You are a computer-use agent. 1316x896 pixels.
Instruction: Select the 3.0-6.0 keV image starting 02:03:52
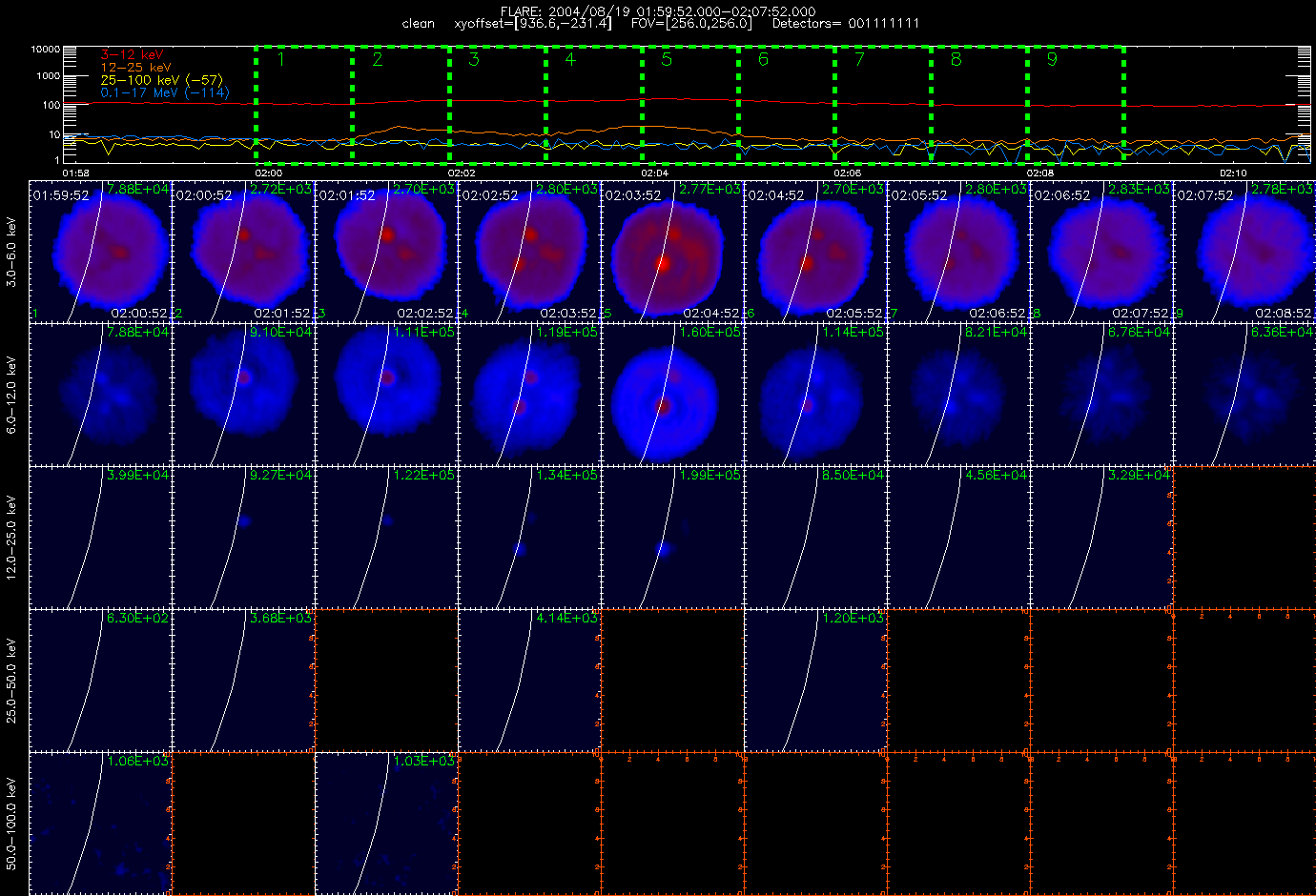tap(672, 251)
